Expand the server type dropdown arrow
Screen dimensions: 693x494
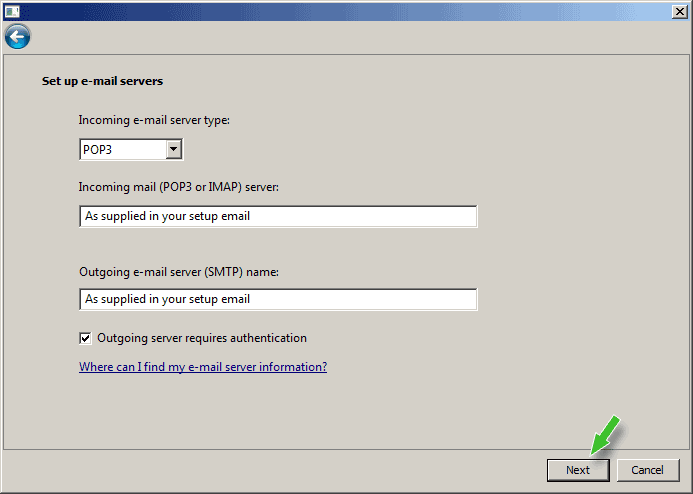tap(174, 149)
